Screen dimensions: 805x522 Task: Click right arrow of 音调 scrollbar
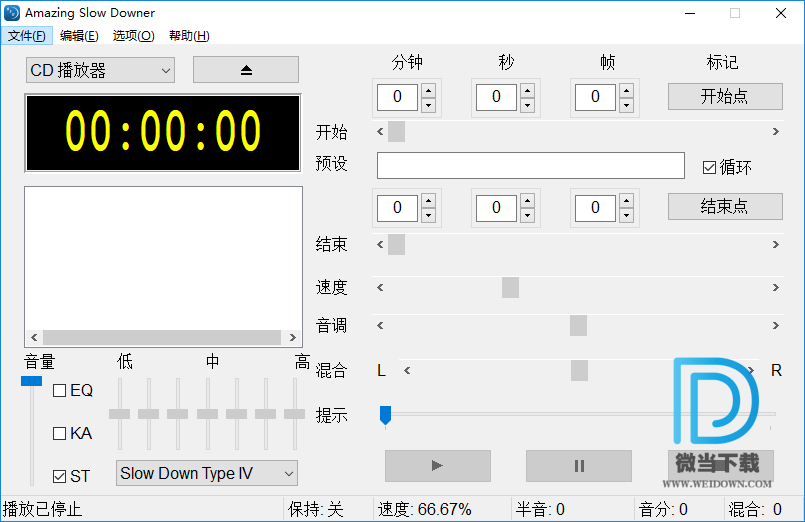click(776, 325)
